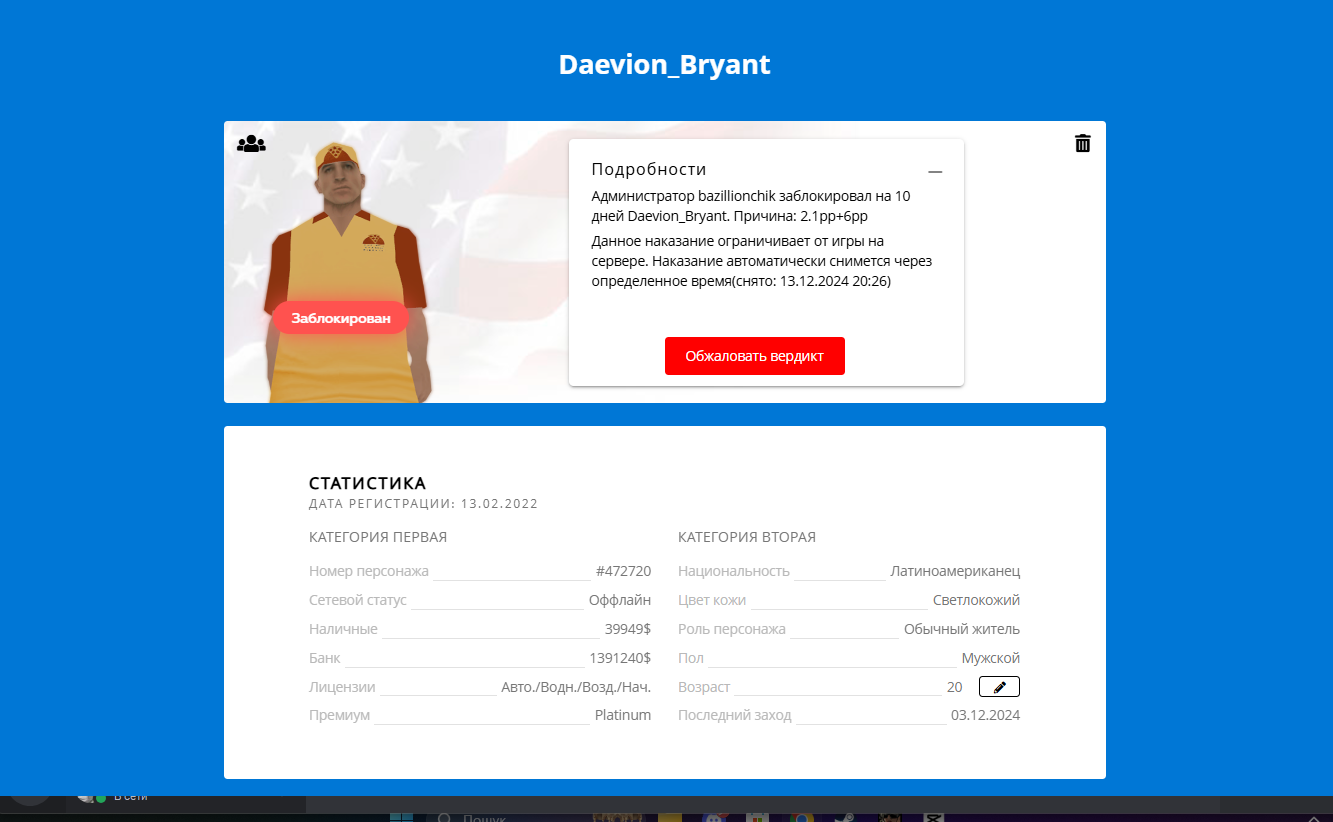Viewport: 1333px width, 822px height.
Task: Select the bank balance 1391240$
Action: [620, 659]
